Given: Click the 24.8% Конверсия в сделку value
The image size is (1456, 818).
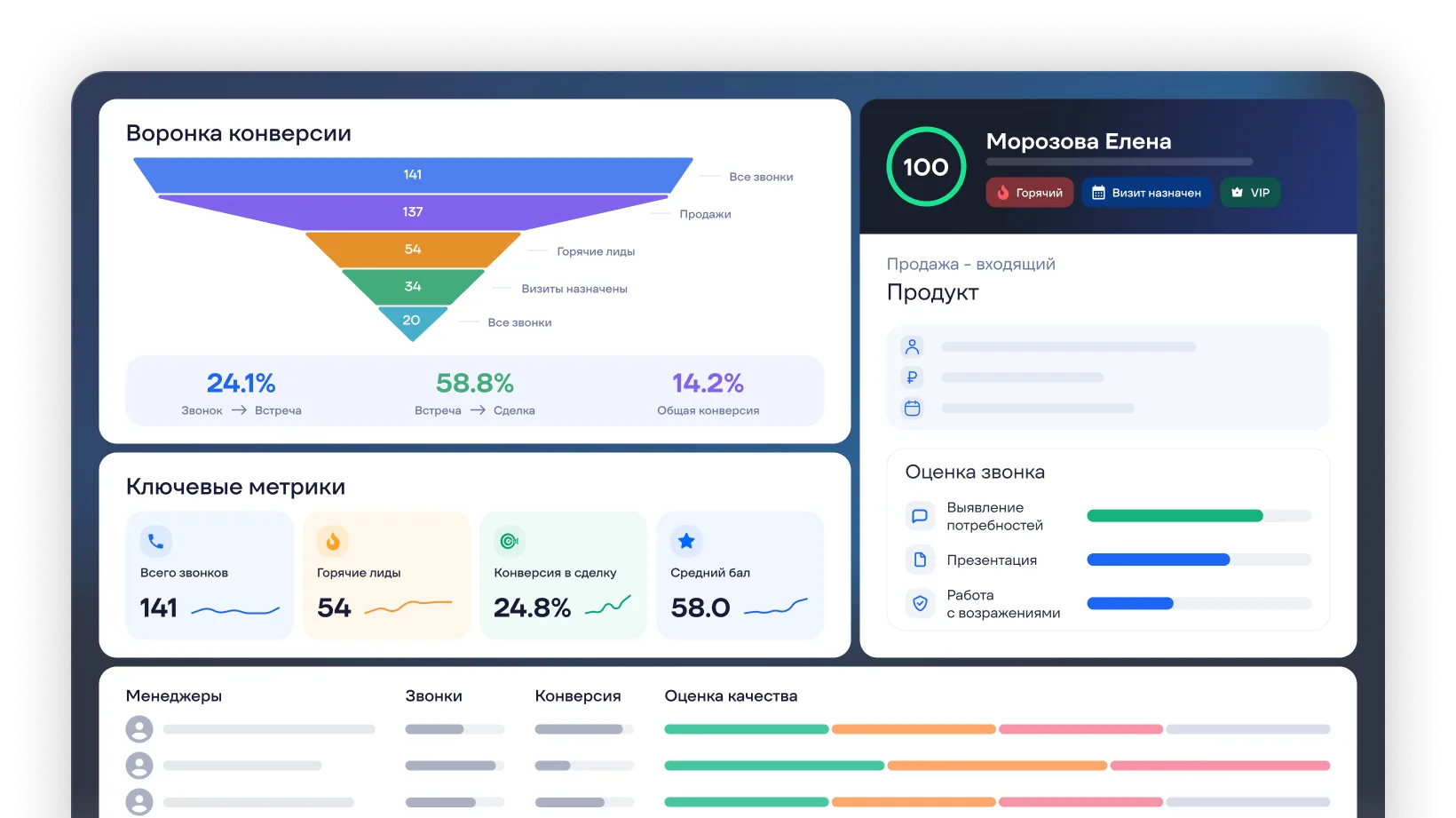Looking at the screenshot, I should coord(532,608).
